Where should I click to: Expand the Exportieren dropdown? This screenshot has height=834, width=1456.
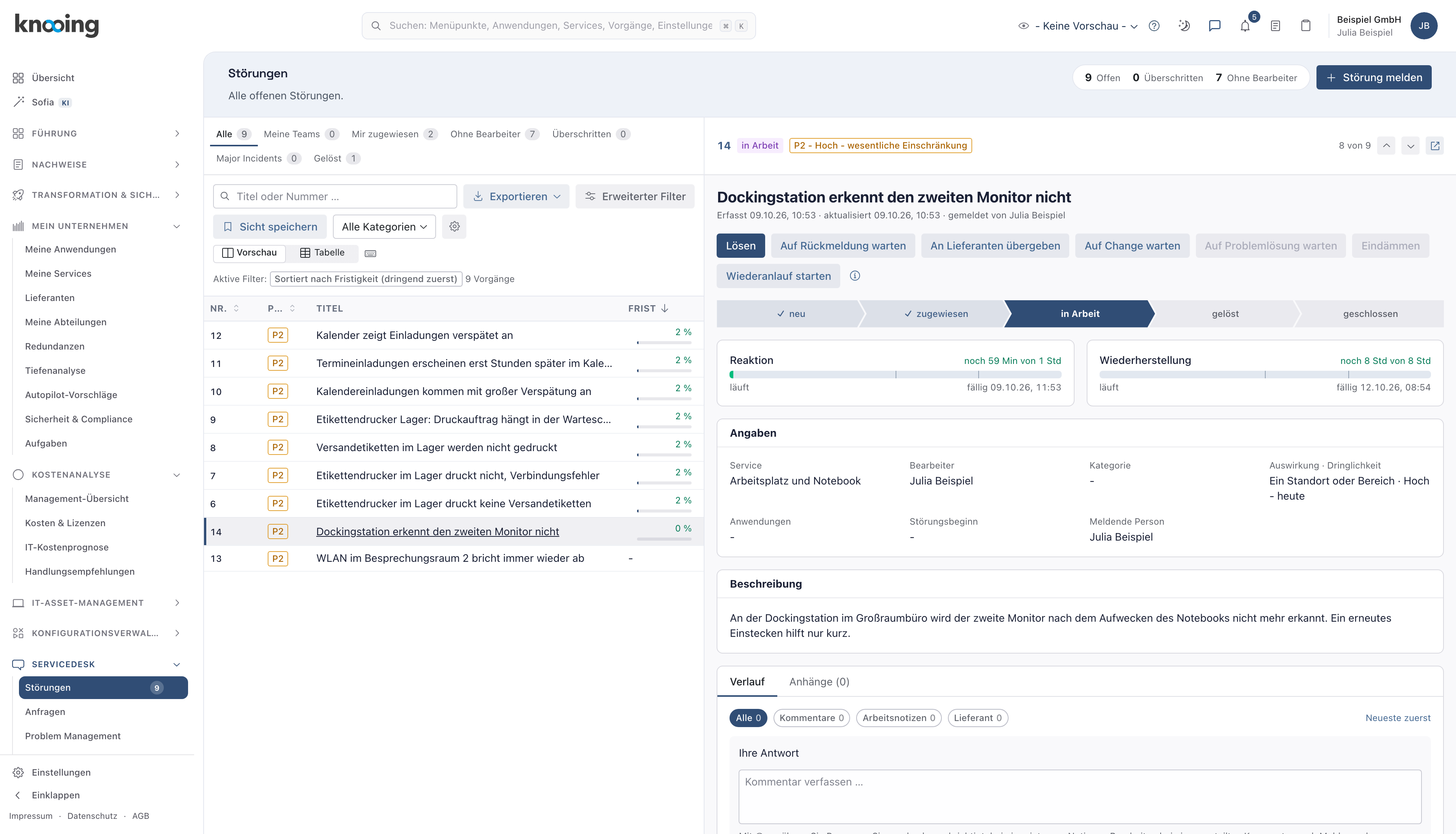(516, 196)
